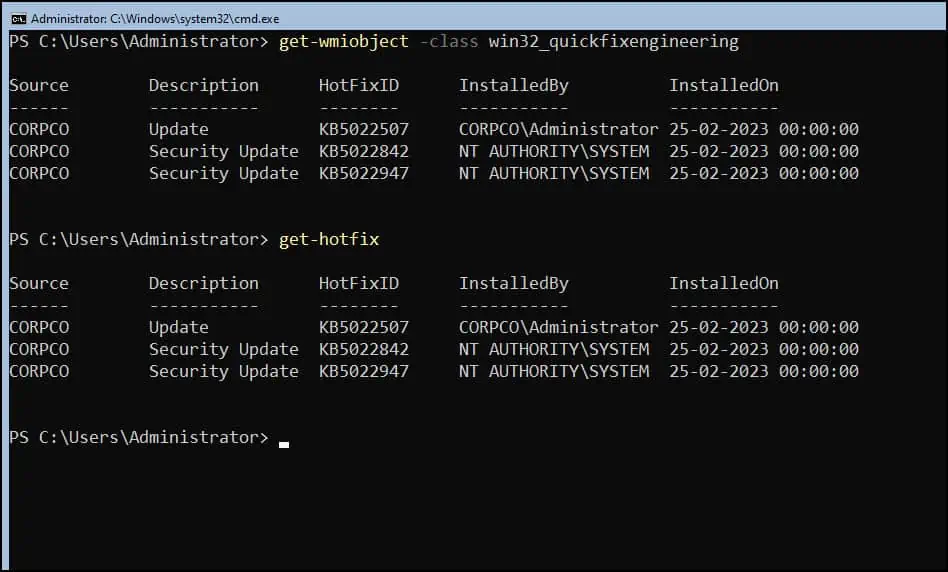Click KB5022947 in the get-wmiobject output
The image size is (948, 572).
click(364, 174)
